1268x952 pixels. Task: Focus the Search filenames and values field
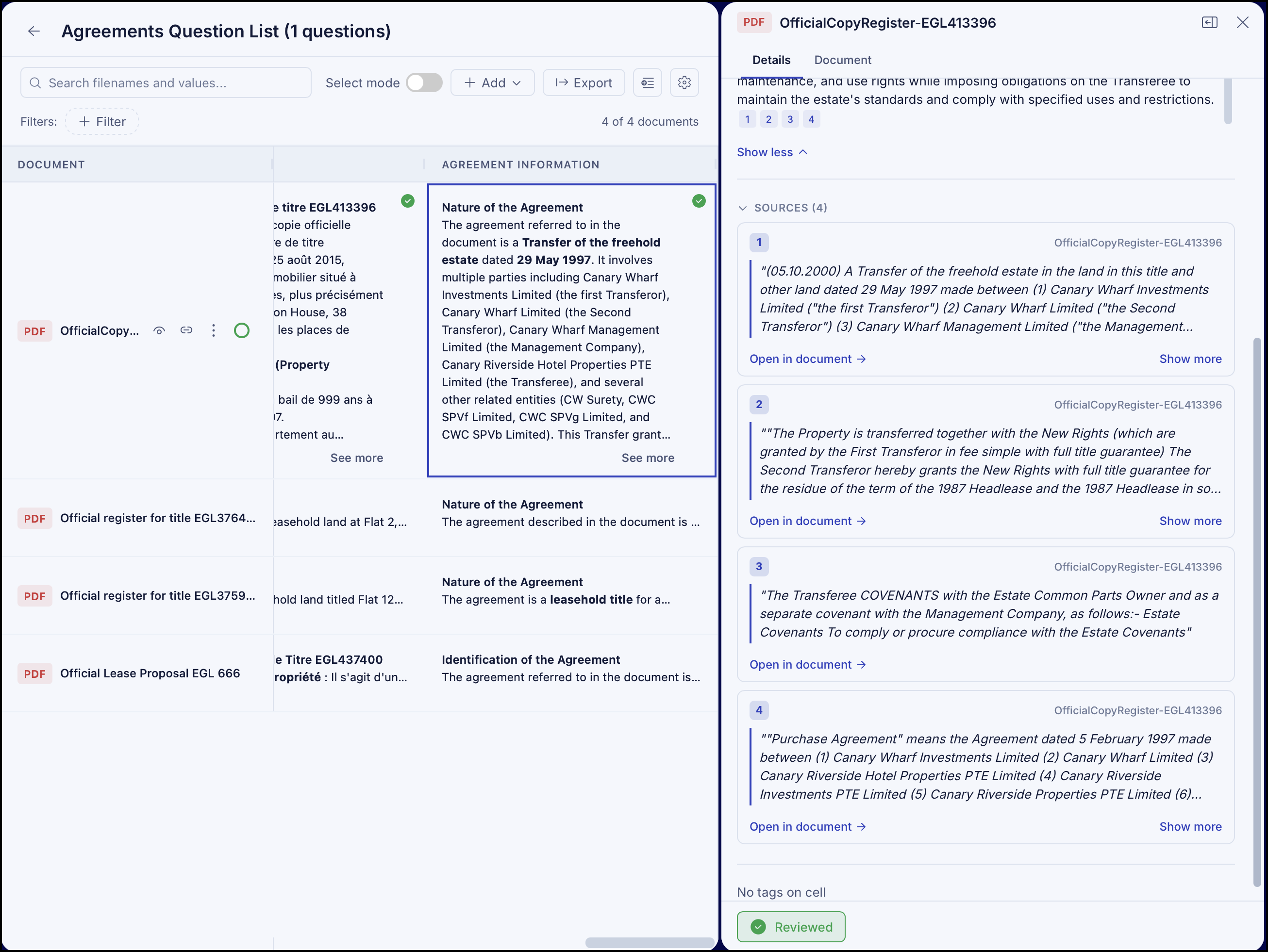pos(166,83)
